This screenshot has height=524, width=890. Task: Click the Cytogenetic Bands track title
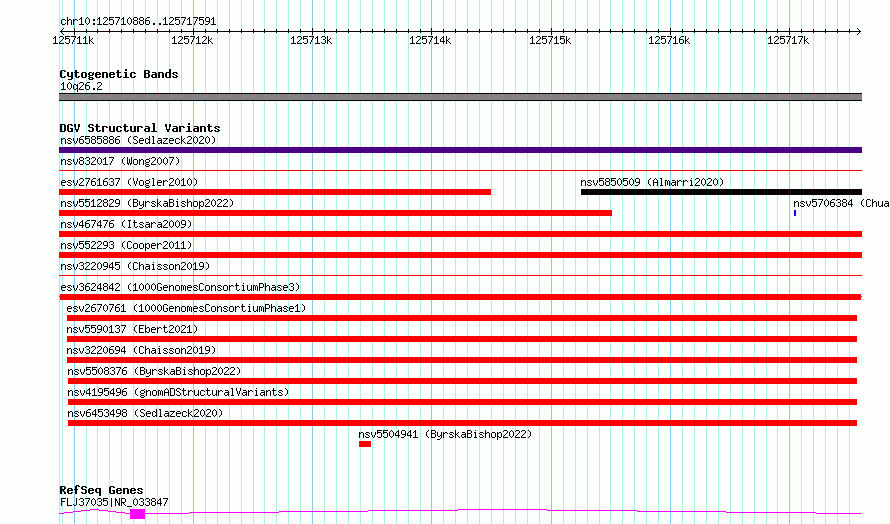pyautogui.click(x=119, y=74)
